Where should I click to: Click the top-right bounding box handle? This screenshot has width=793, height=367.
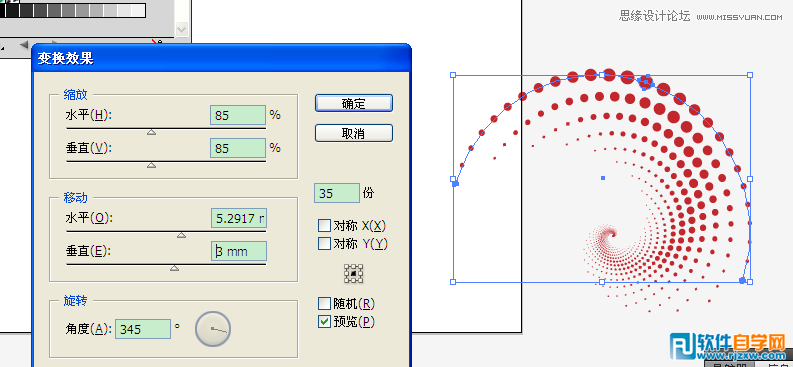pos(750,75)
